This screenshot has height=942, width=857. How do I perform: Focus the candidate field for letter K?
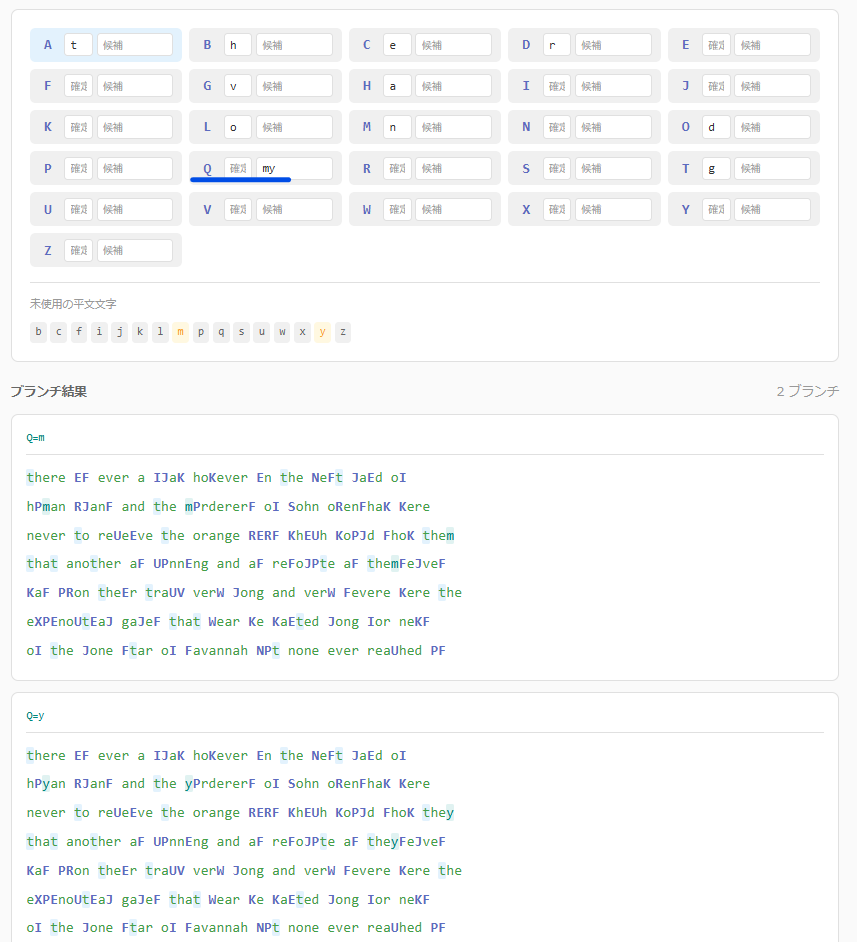click(x=135, y=127)
